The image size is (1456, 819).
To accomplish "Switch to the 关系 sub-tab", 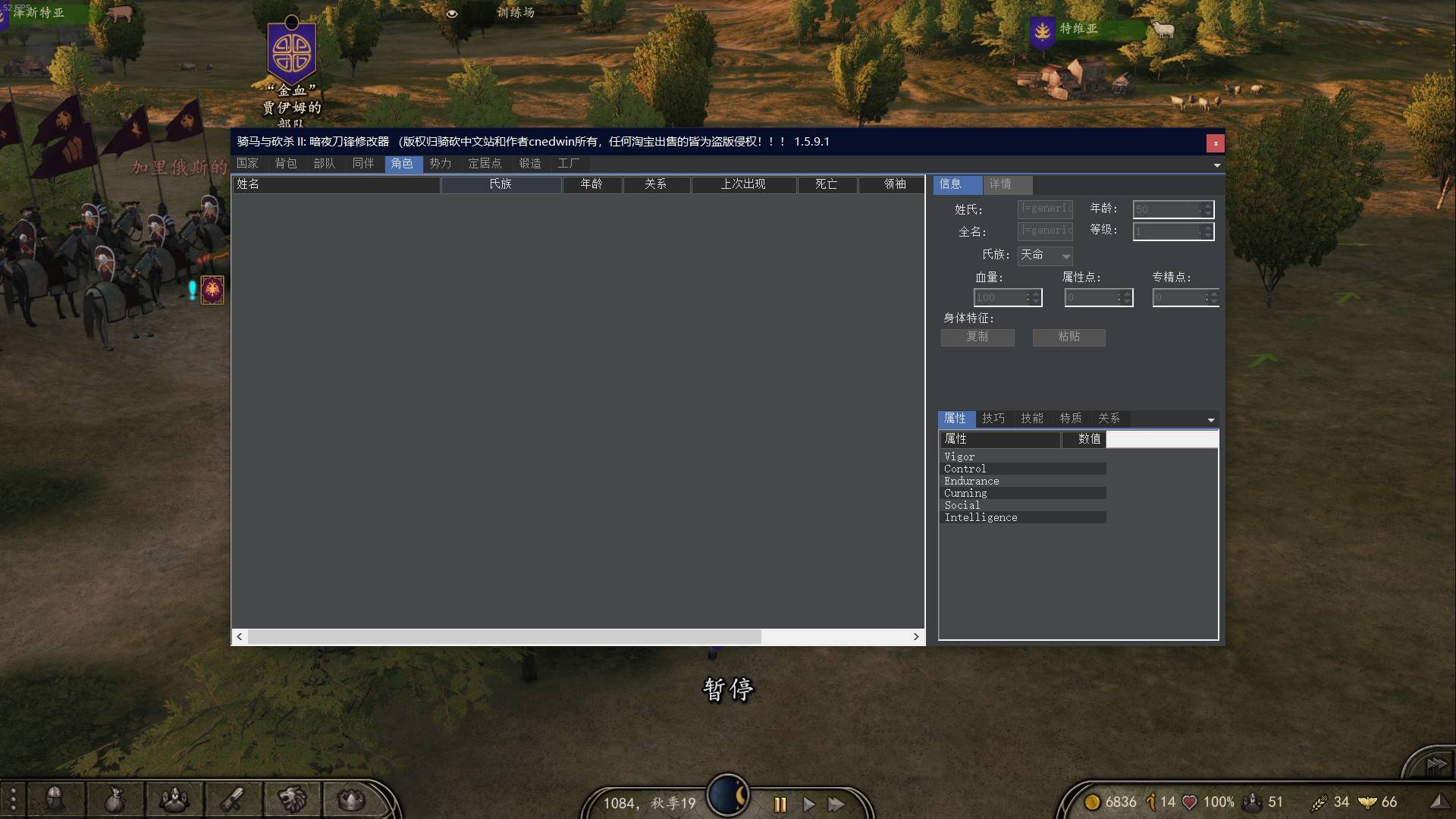I will pyautogui.click(x=1109, y=419).
